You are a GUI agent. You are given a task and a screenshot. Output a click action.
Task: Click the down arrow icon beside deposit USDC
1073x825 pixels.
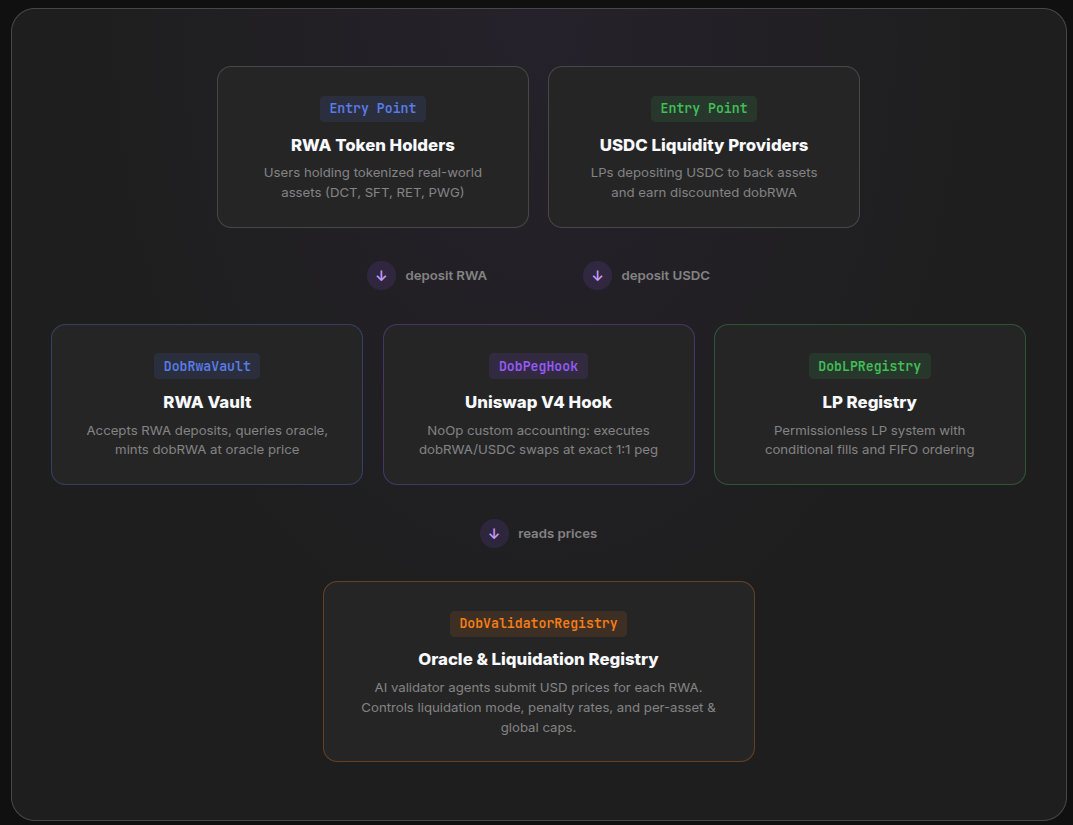(597, 275)
